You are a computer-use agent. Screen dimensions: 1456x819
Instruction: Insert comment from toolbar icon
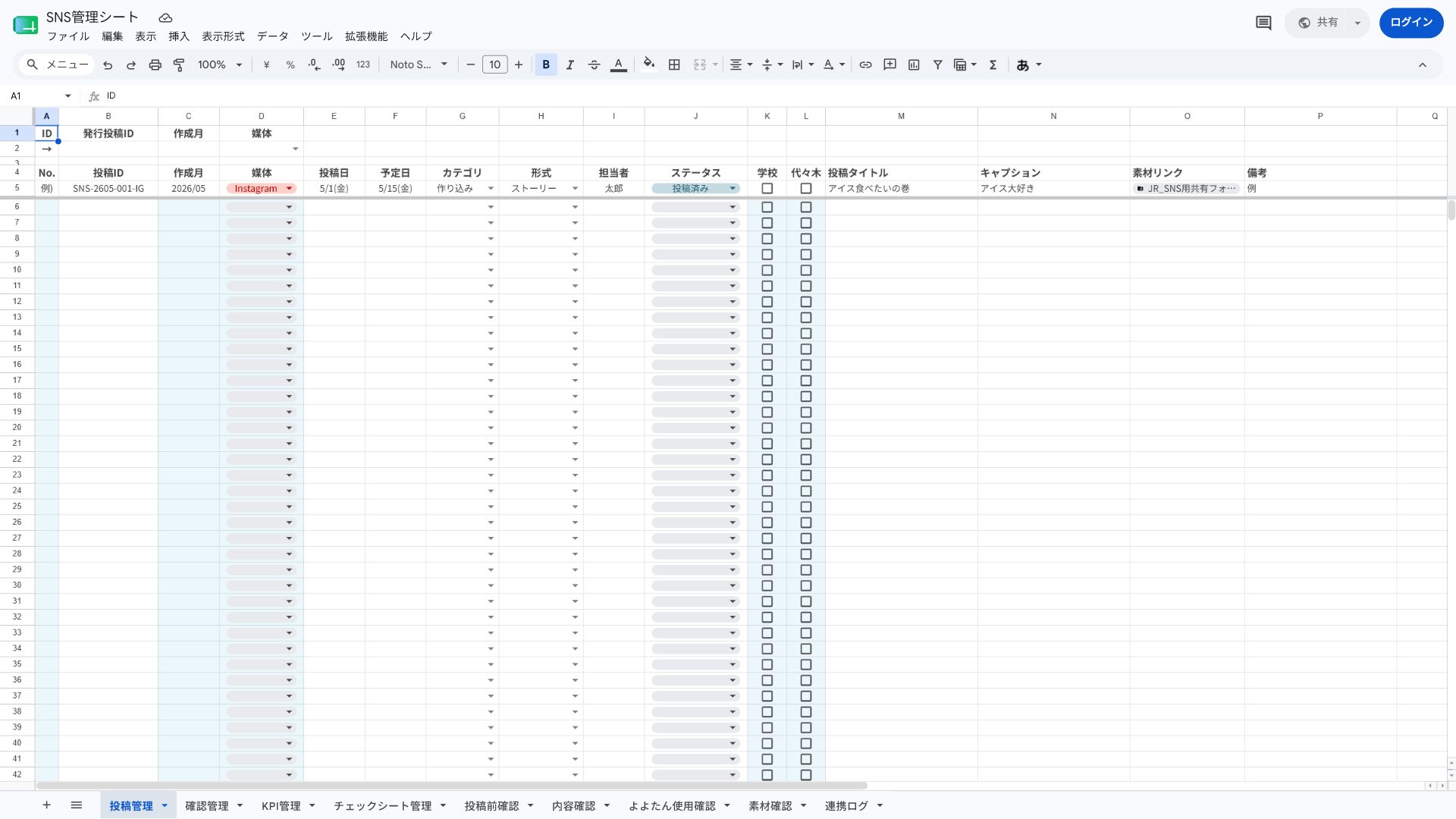click(890, 65)
